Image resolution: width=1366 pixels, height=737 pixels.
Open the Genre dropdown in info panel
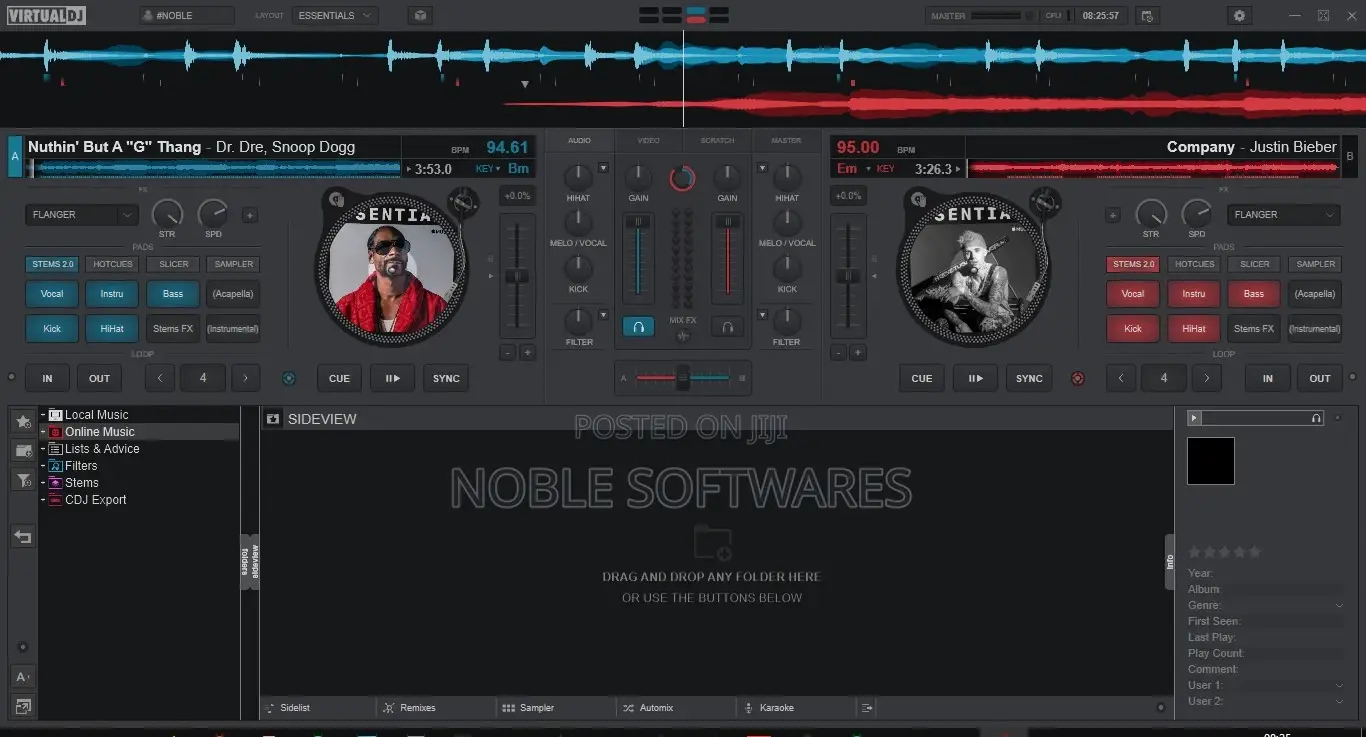1339,606
